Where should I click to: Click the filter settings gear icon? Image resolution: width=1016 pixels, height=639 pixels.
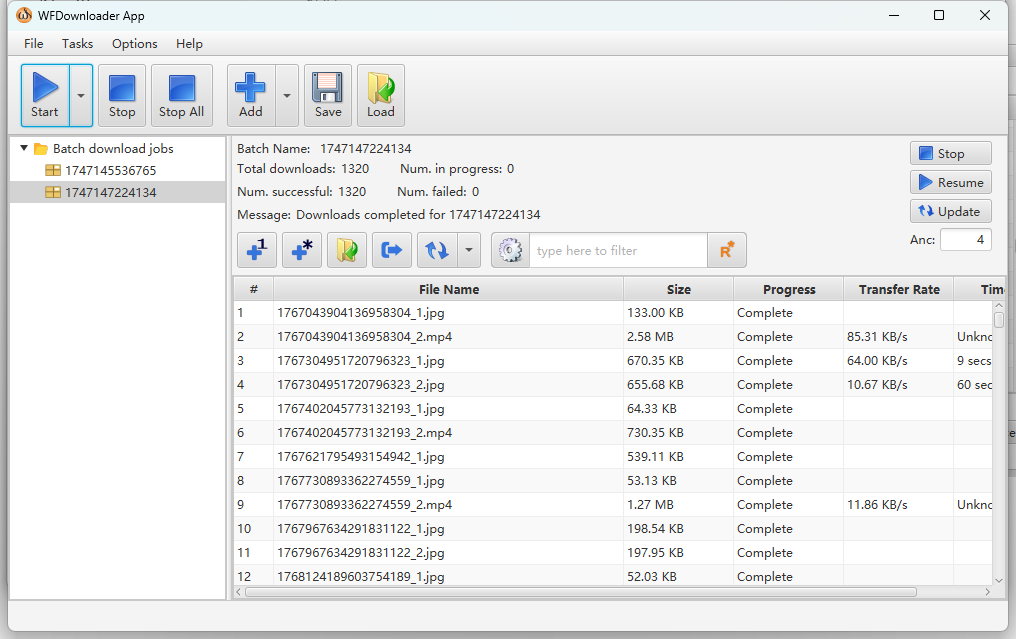[x=511, y=250]
